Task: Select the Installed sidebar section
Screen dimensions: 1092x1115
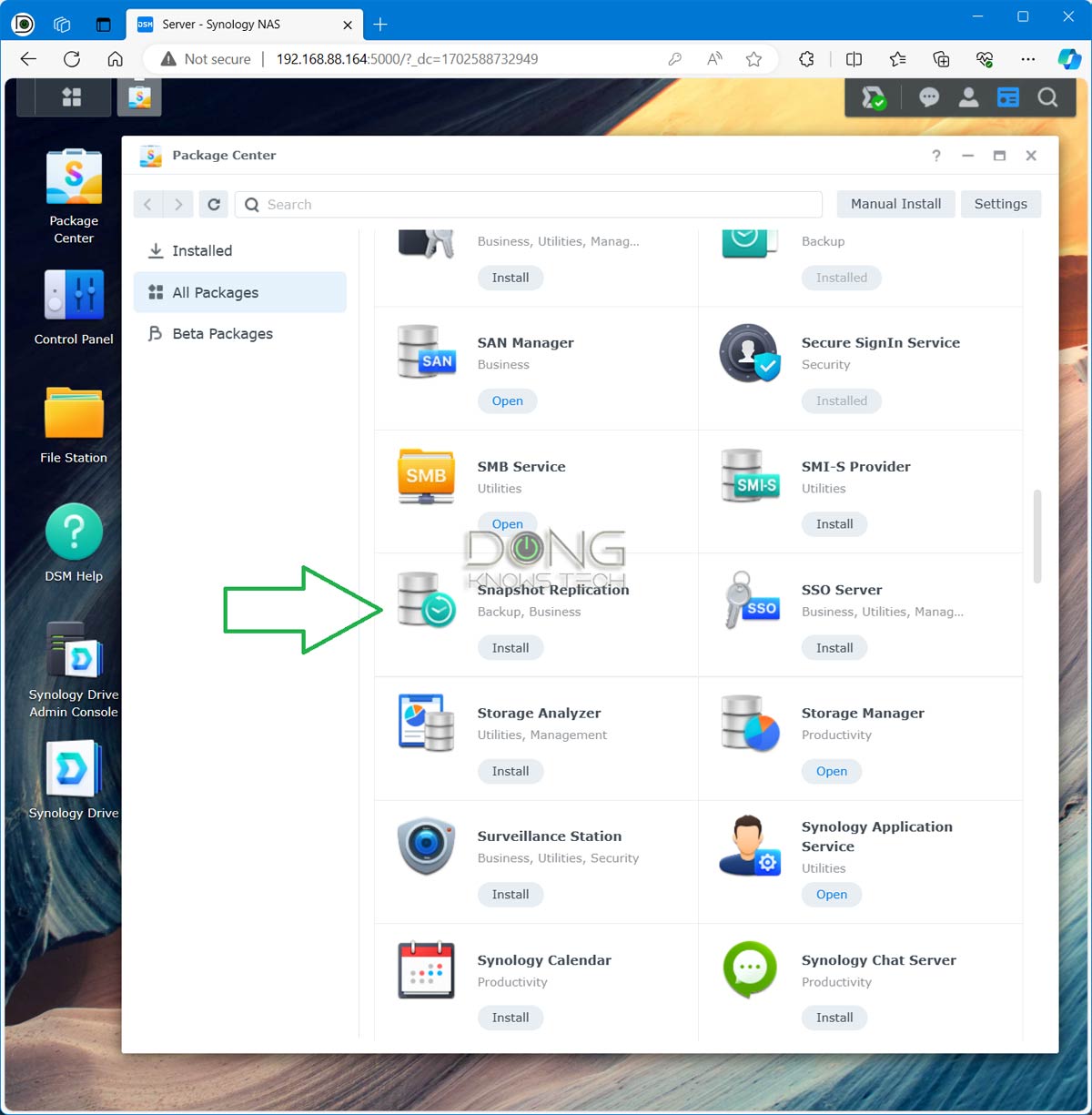Action: tap(240, 250)
